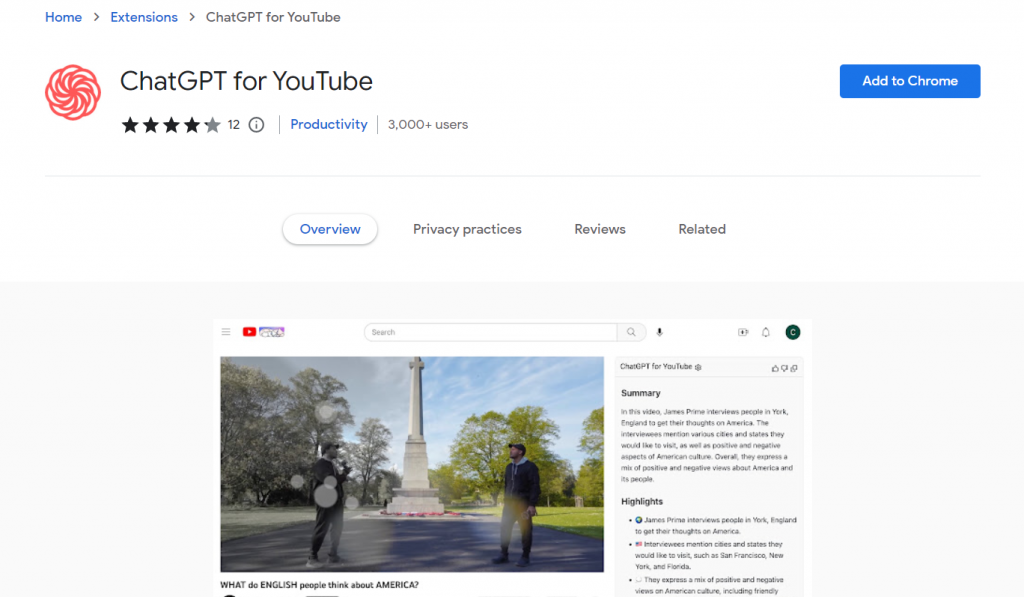Click the five-star rating display
The height and width of the screenshot is (597, 1024).
[x=171, y=125]
